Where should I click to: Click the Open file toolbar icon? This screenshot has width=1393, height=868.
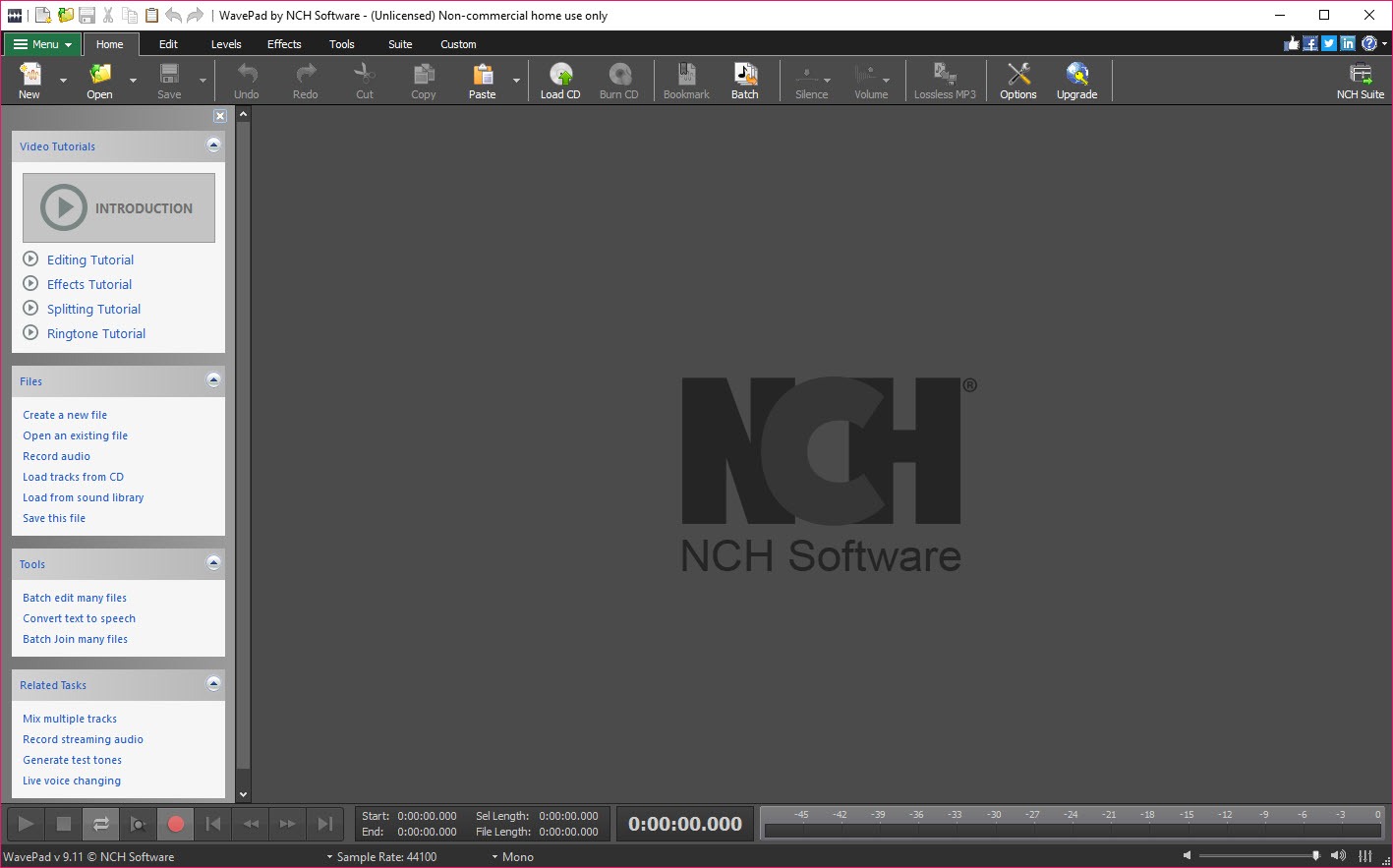[99, 81]
